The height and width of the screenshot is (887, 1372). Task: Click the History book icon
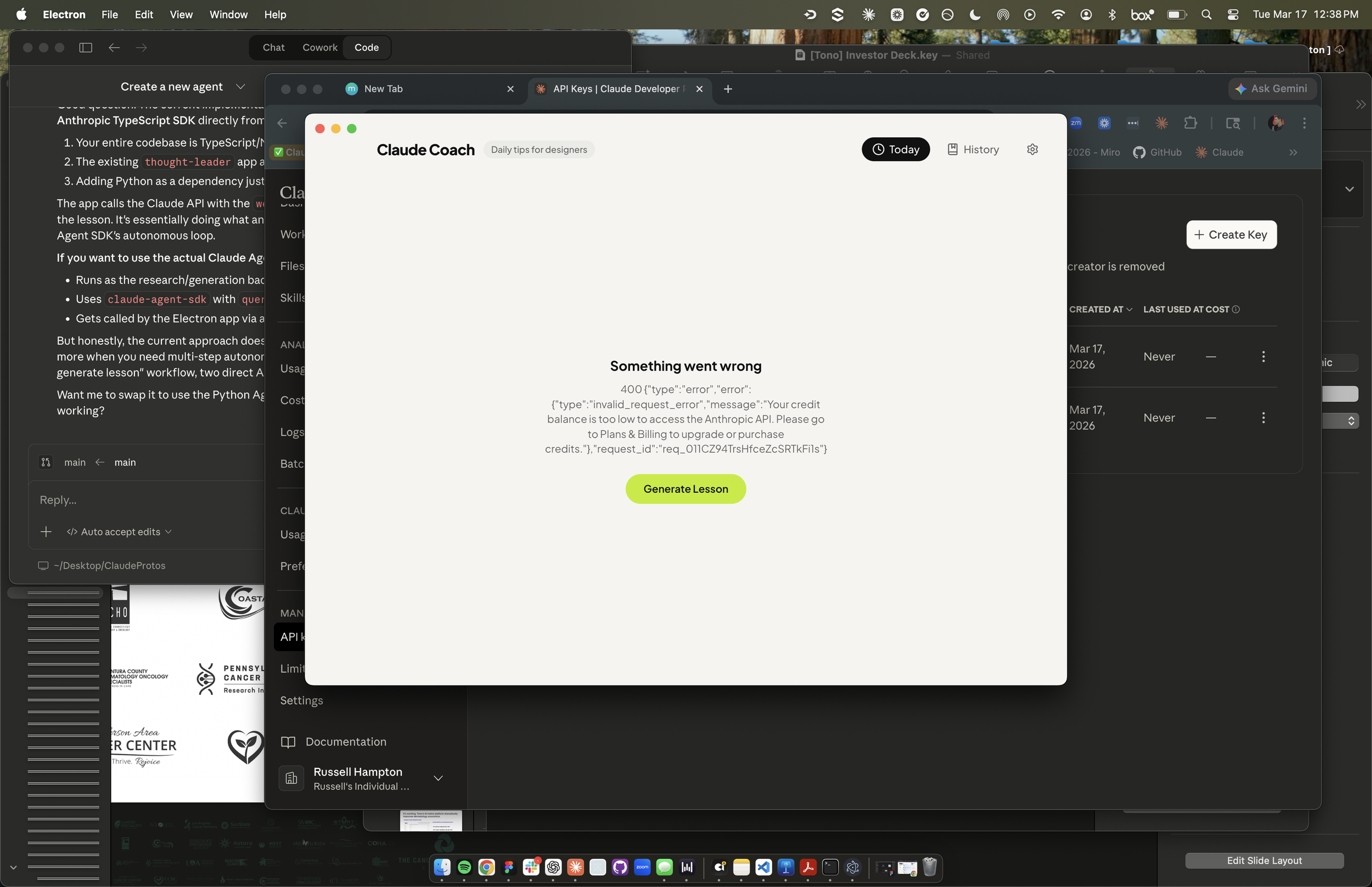pos(953,149)
